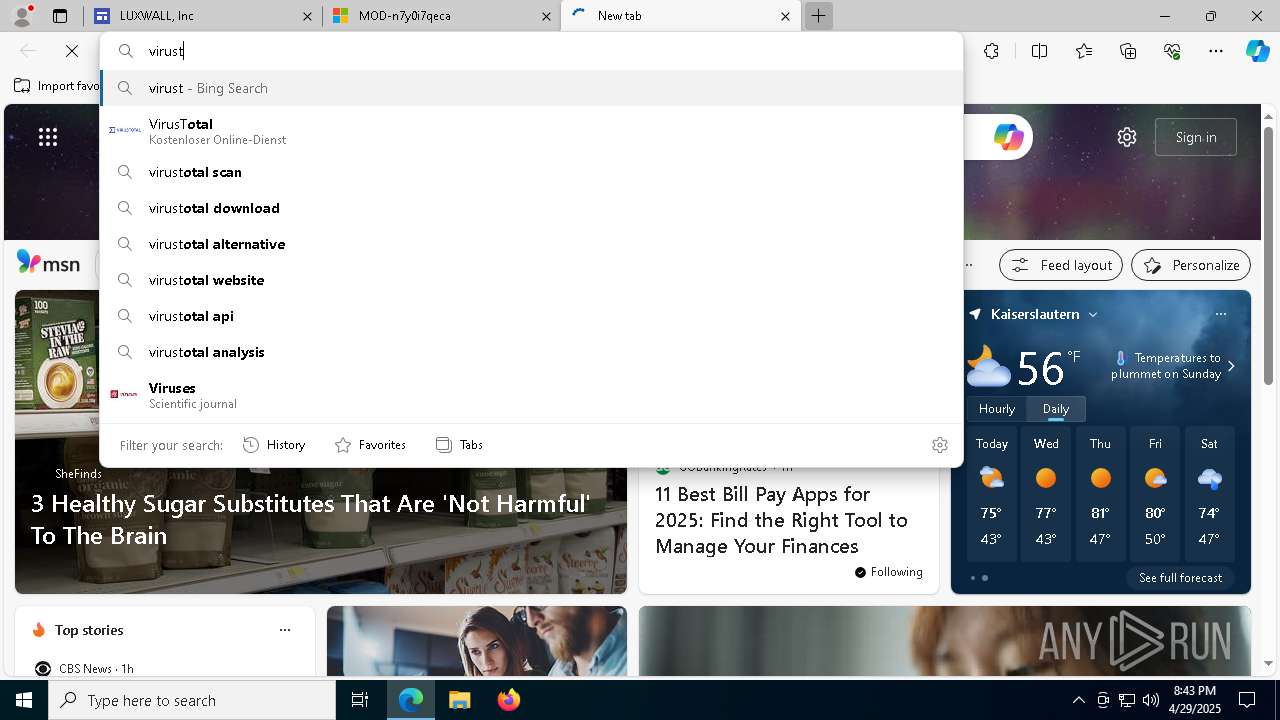
Task: Filter search by Tabs
Action: pyautogui.click(x=460, y=445)
